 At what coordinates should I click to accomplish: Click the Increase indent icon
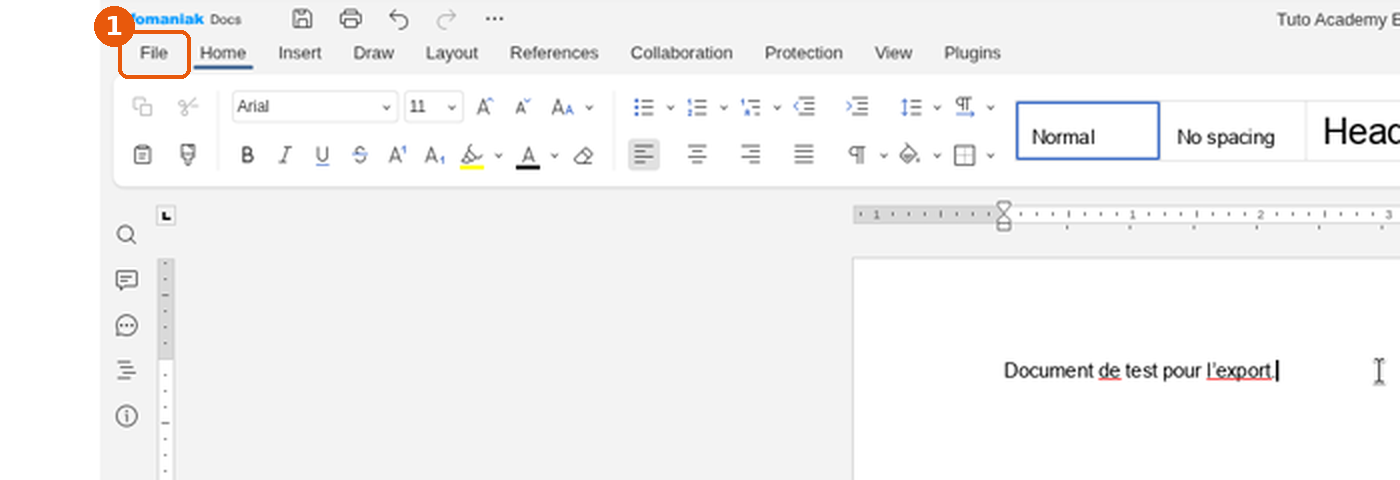click(x=857, y=107)
